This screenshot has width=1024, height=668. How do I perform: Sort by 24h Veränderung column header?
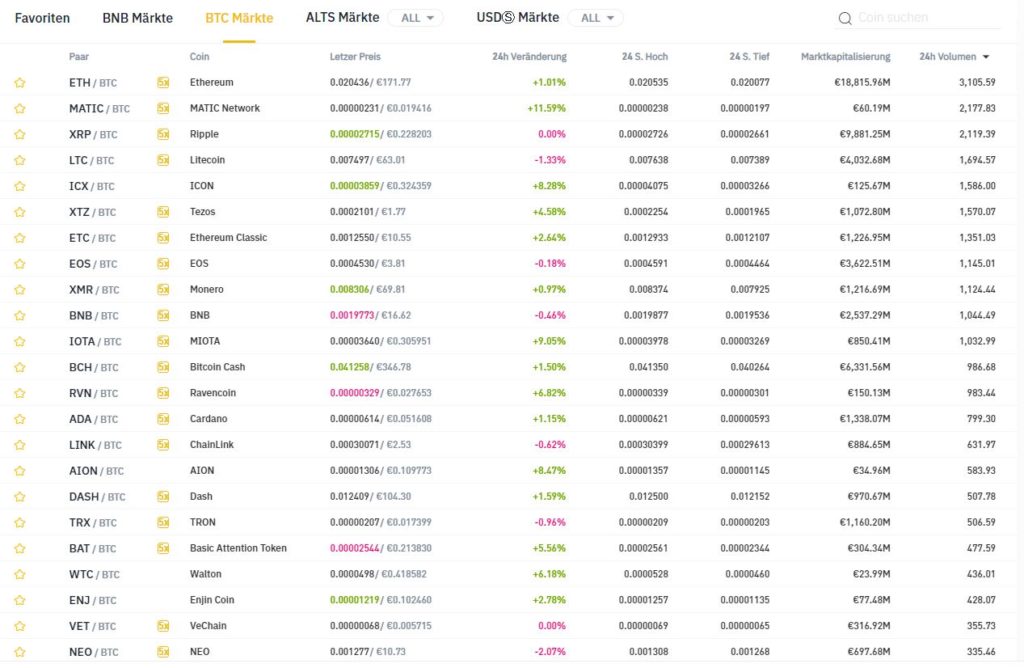[x=529, y=57]
